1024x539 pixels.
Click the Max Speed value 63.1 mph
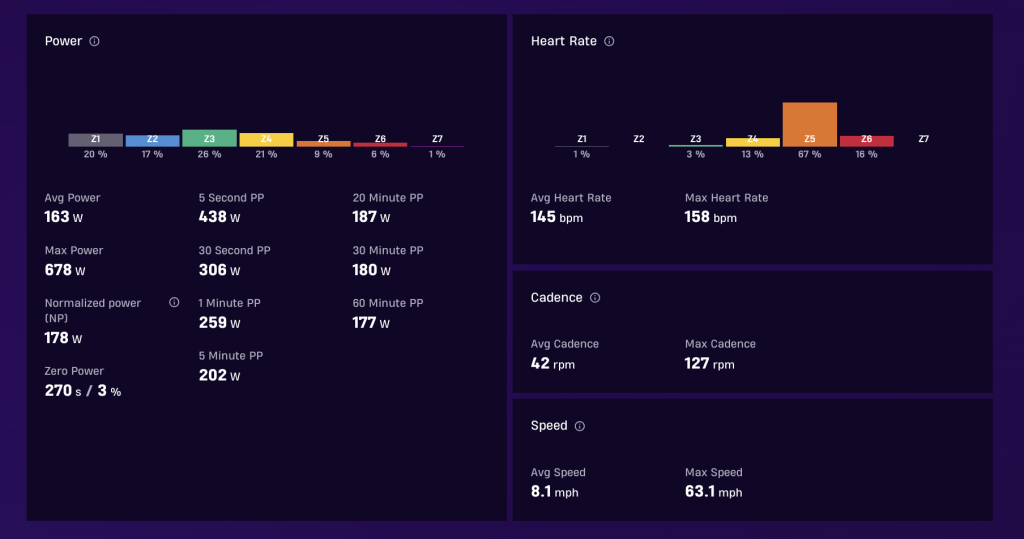pyautogui.click(x=713, y=491)
